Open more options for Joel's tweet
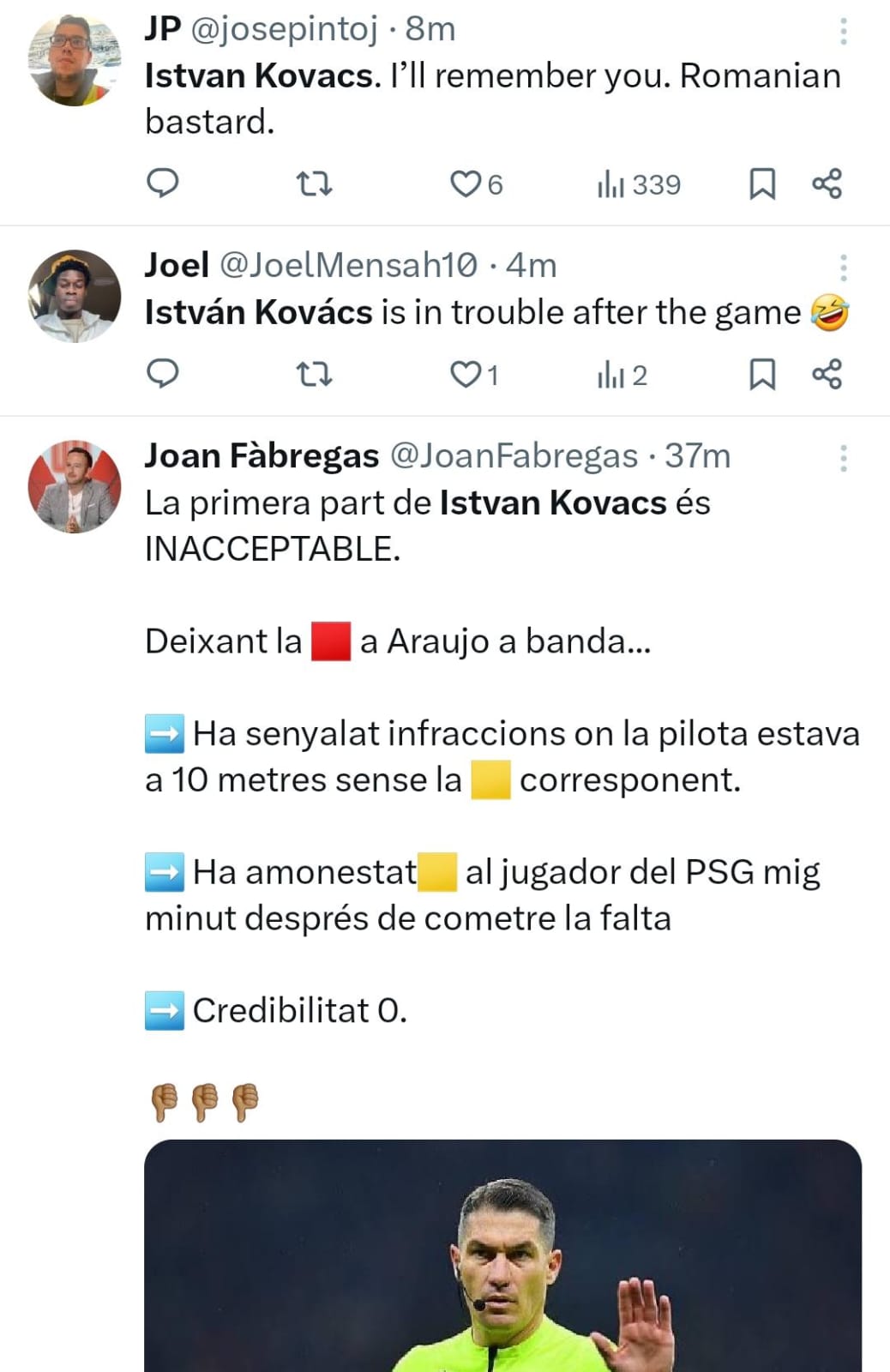Image resolution: width=890 pixels, height=1372 pixels. pyautogui.click(x=844, y=268)
